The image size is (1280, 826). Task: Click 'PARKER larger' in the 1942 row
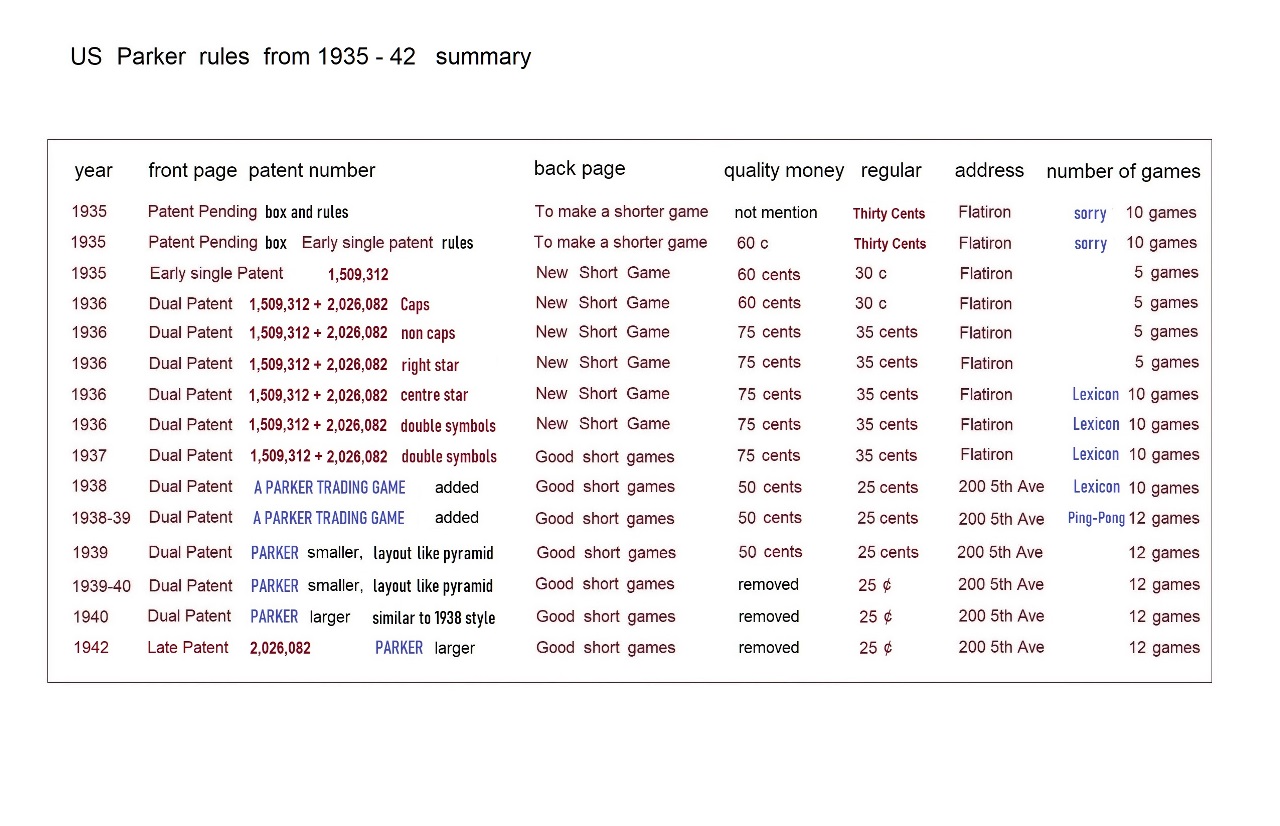pyautogui.click(x=425, y=648)
